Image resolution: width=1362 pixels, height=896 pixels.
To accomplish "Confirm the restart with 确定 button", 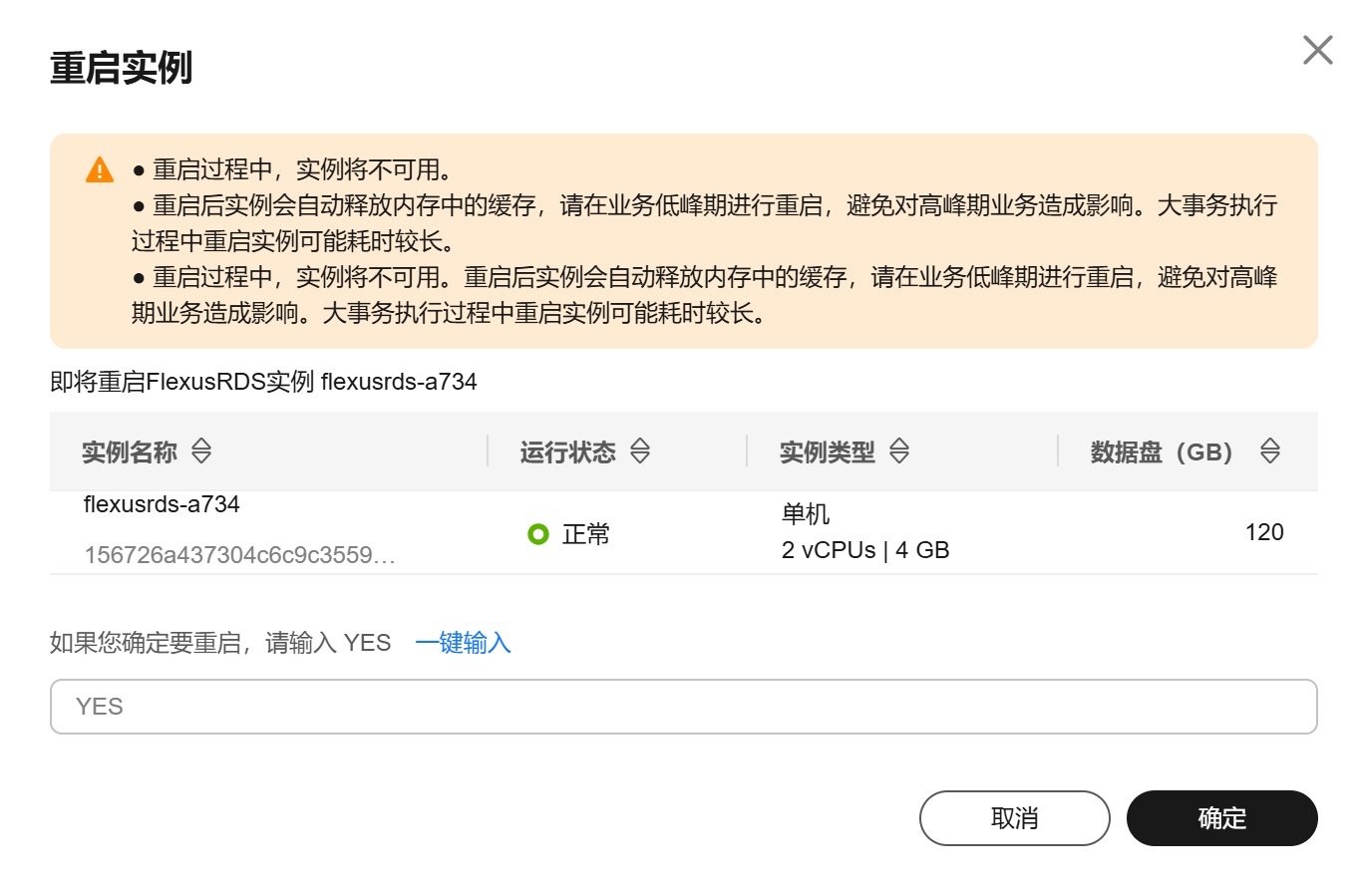I will click(1222, 818).
